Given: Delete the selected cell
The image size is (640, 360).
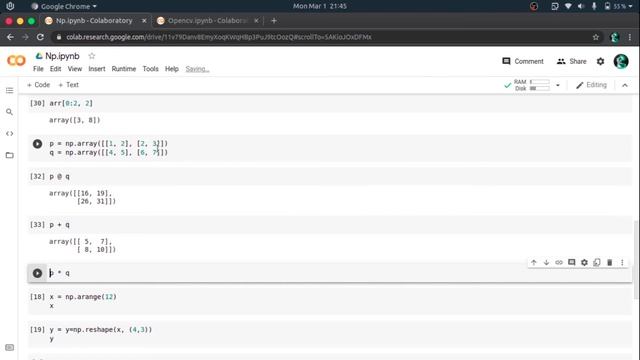Looking at the screenshot, I should coord(609,262).
